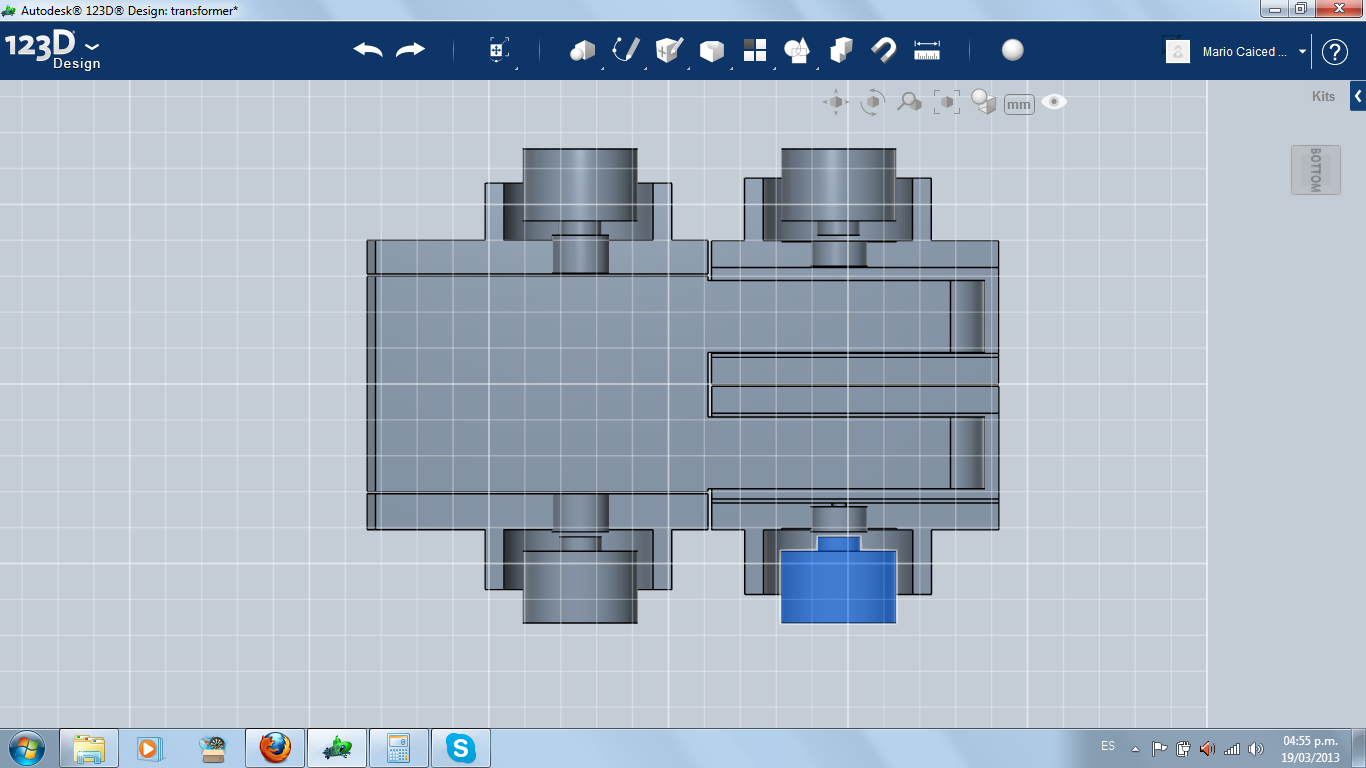This screenshot has width=1366, height=768.
Task: Select the Zoom navigation tool
Action: (x=909, y=102)
